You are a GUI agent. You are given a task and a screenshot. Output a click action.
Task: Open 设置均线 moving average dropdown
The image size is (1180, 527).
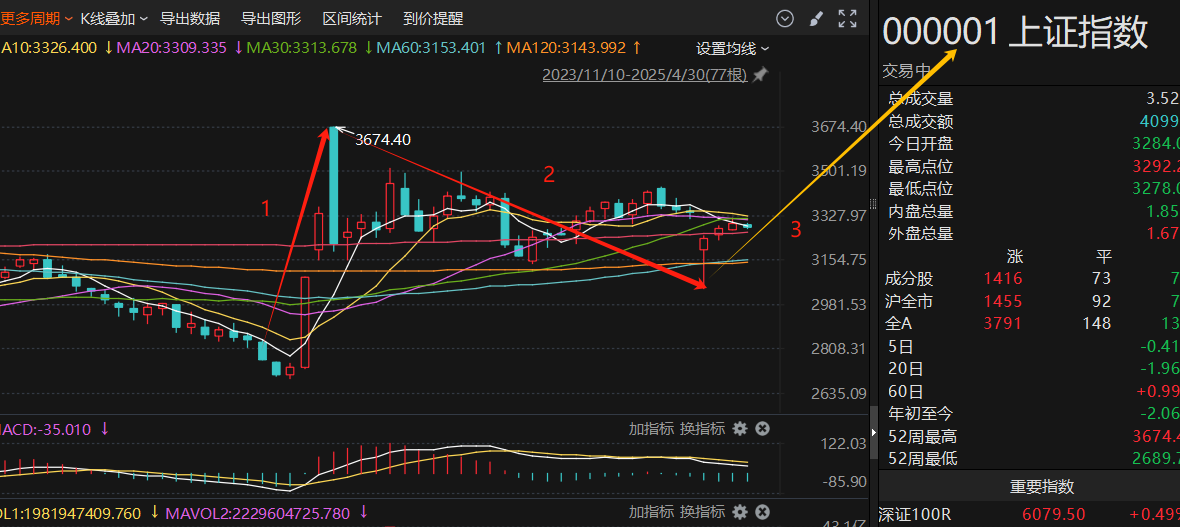732,49
